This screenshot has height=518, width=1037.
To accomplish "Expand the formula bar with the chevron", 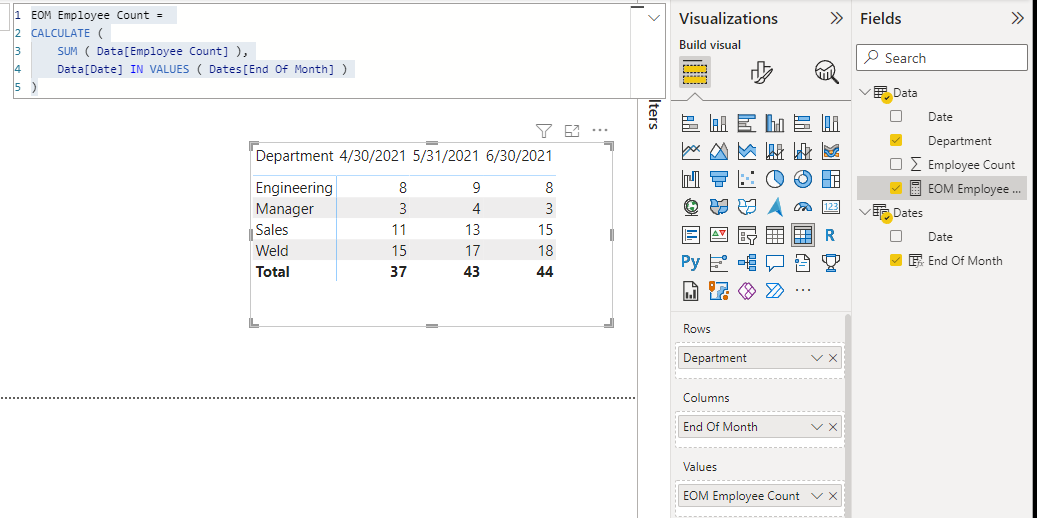I will coord(655,18).
